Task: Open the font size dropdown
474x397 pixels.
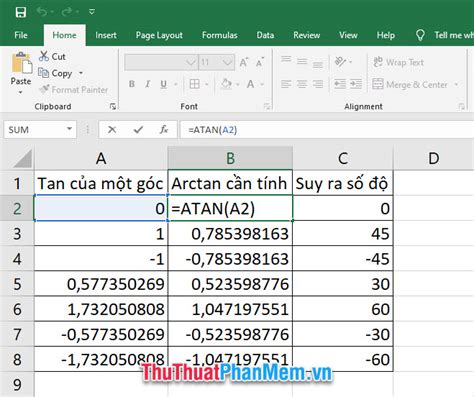Action: [x=228, y=62]
